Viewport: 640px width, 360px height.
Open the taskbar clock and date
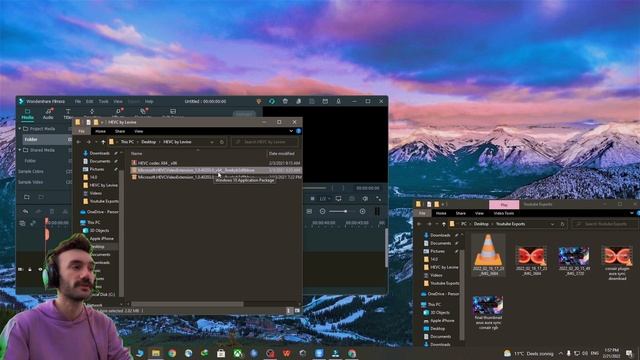point(611,353)
